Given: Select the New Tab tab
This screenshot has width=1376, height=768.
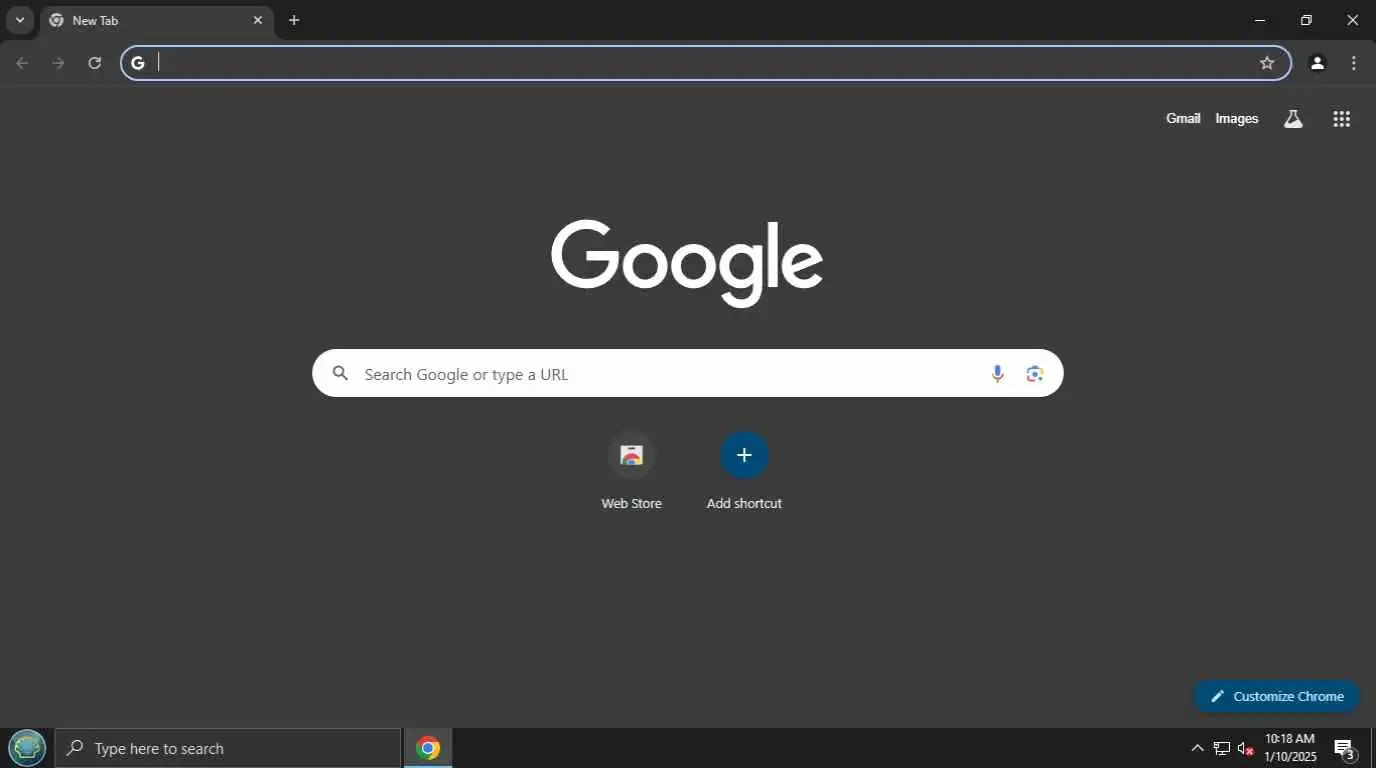Looking at the screenshot, I should [156, 20].
